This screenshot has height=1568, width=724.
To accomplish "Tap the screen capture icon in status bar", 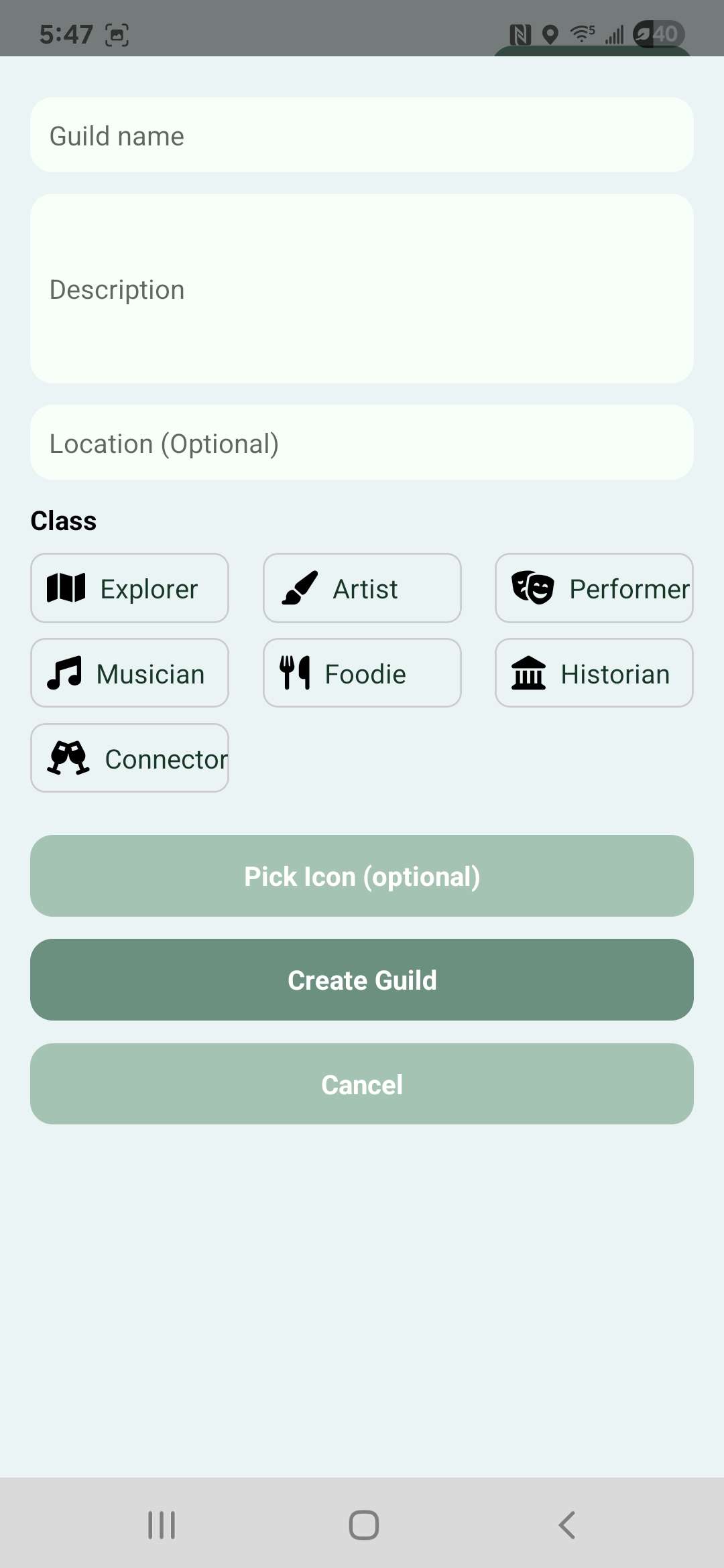I will pos(117,35).
